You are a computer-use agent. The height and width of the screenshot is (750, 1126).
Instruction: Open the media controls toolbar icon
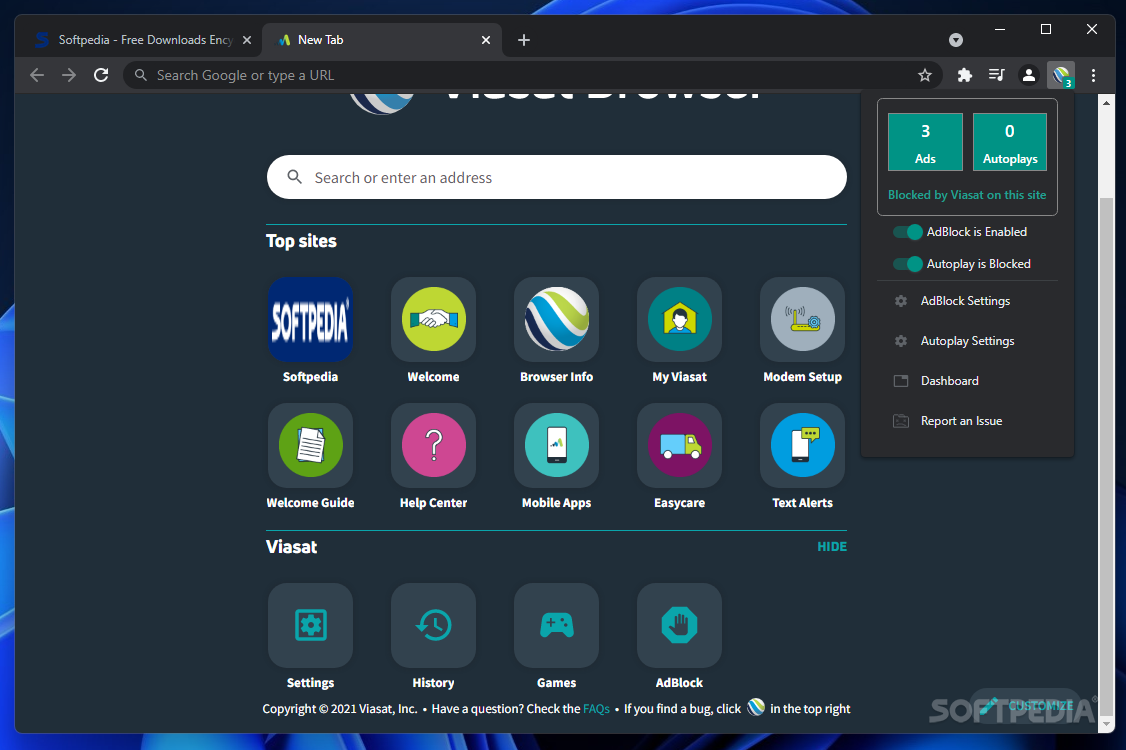[996, 75]
